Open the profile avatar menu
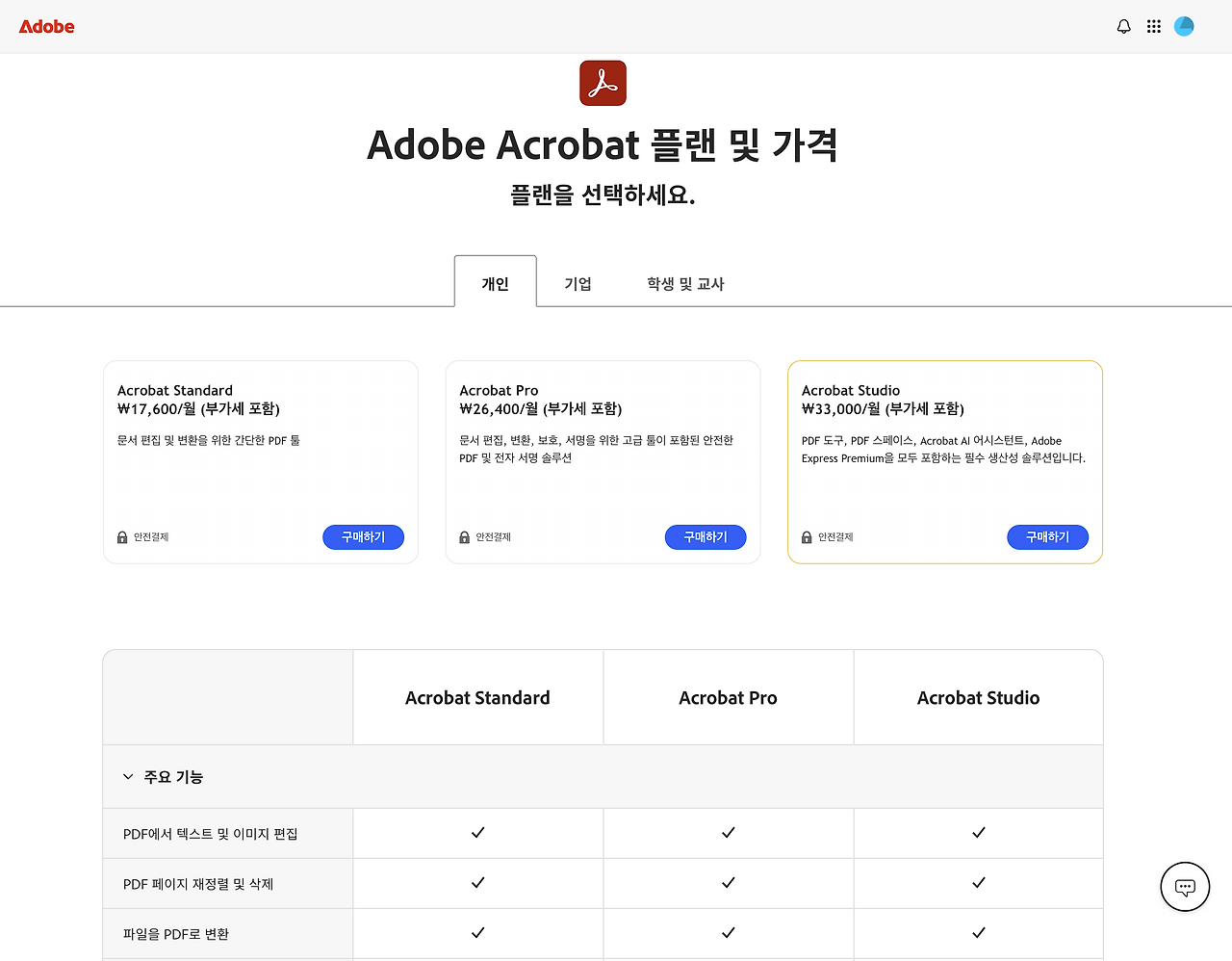 click(x=1185, y=27)
